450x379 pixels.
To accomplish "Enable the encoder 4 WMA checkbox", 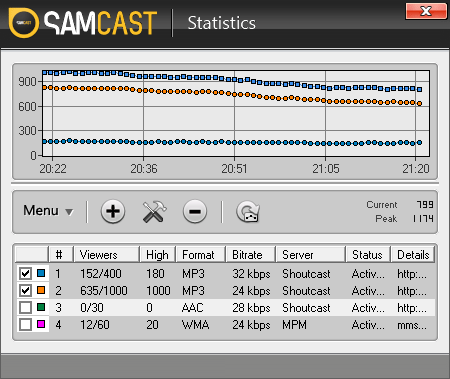I will (25, 324).
